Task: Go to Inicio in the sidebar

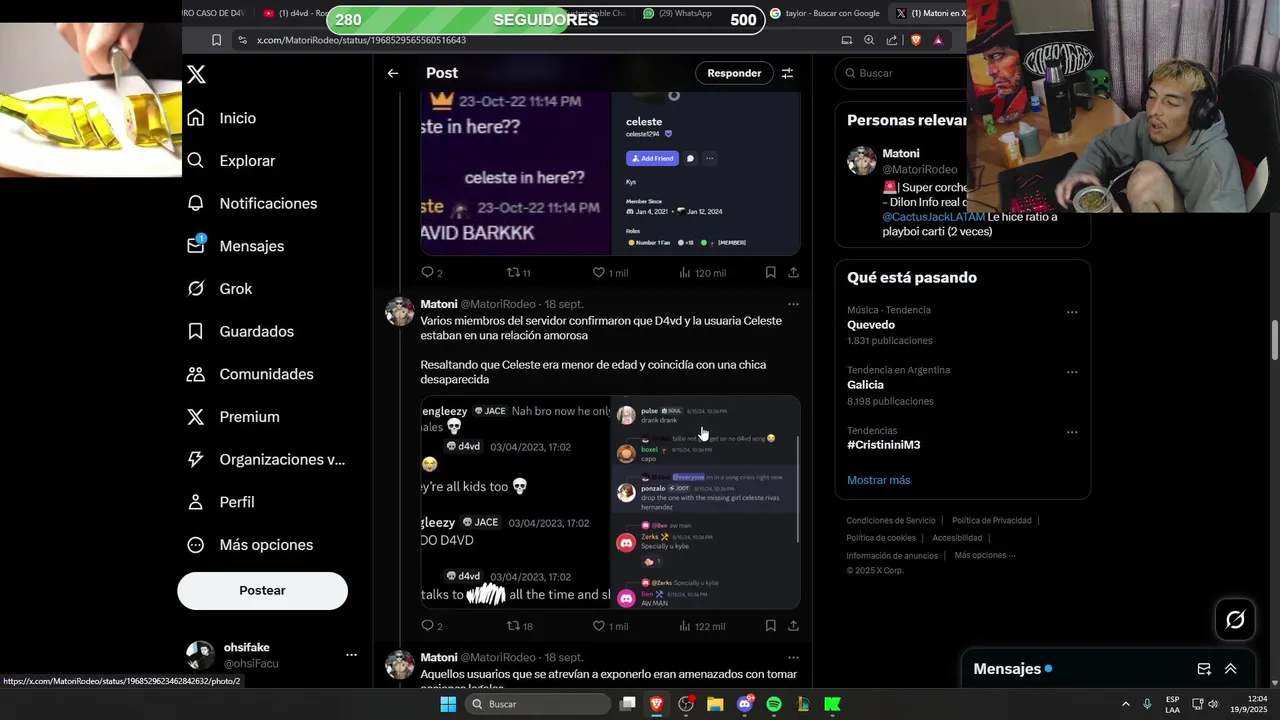Action: click(x=222, y=118)
